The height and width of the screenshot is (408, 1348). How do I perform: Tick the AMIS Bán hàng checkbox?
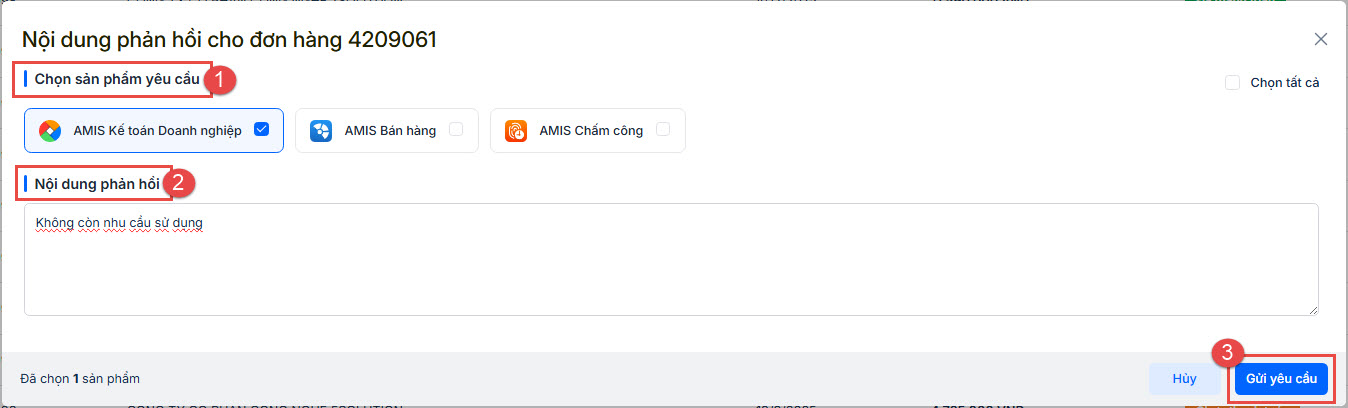[x=456, y=129]
